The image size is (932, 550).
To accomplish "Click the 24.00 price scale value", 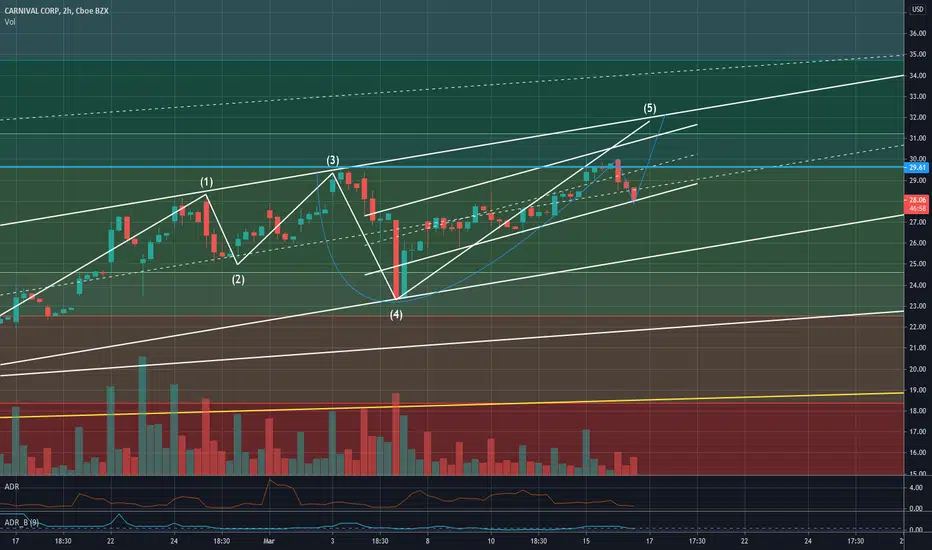I will pos(917,285).
